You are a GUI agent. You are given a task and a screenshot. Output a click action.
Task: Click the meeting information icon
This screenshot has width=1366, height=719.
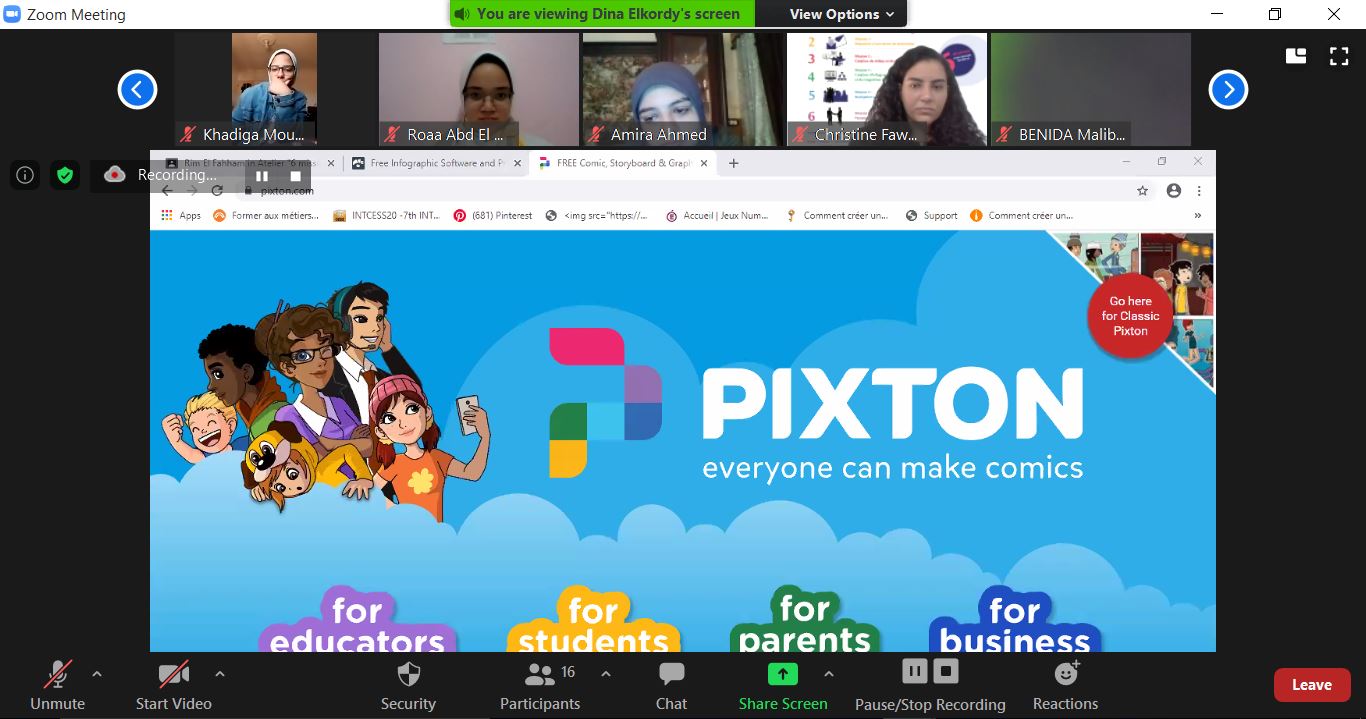(x=25, y=175)
